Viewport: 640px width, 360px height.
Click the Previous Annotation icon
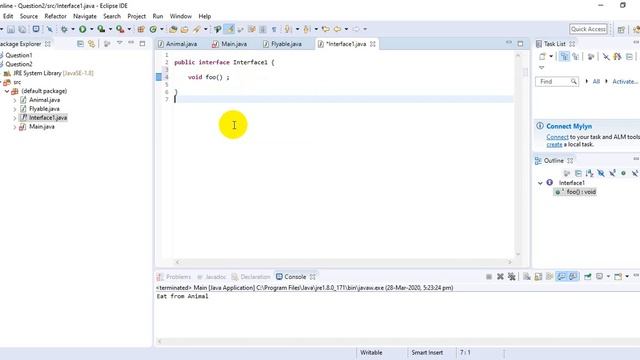307,29
